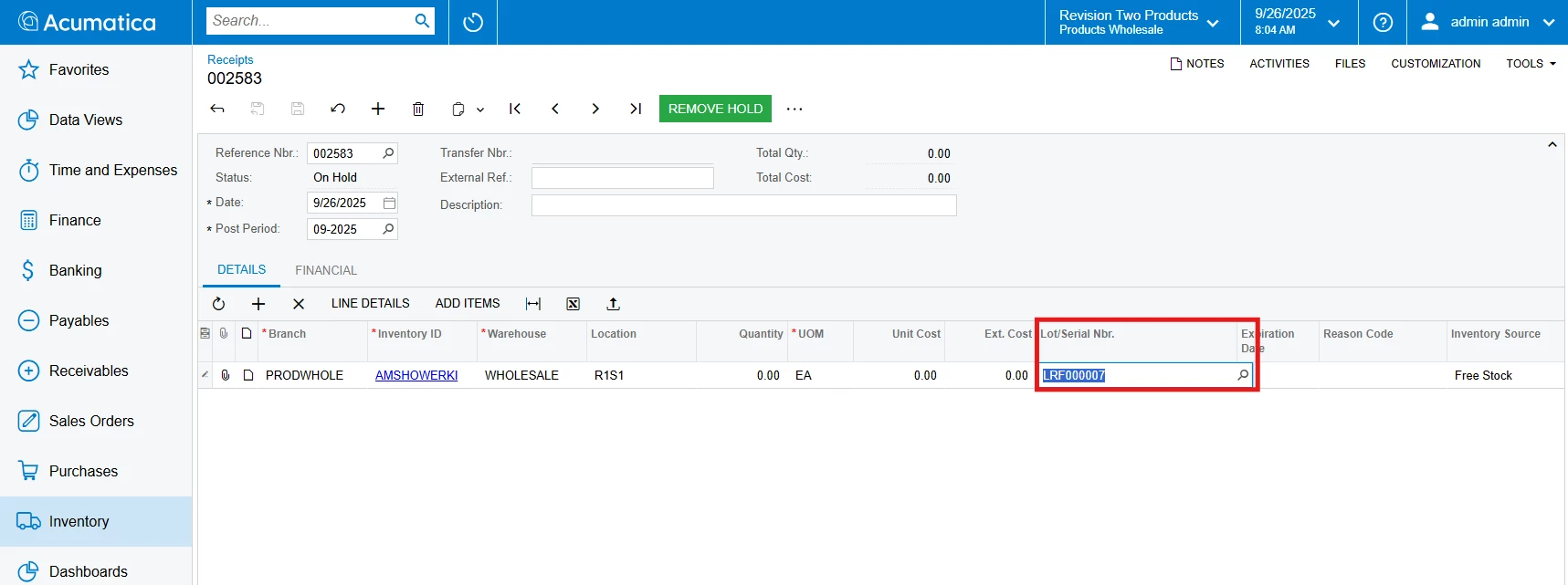
Task: Click the Receipts breadcrumb link
Action: pyautogui.click(x=230, y=59)
